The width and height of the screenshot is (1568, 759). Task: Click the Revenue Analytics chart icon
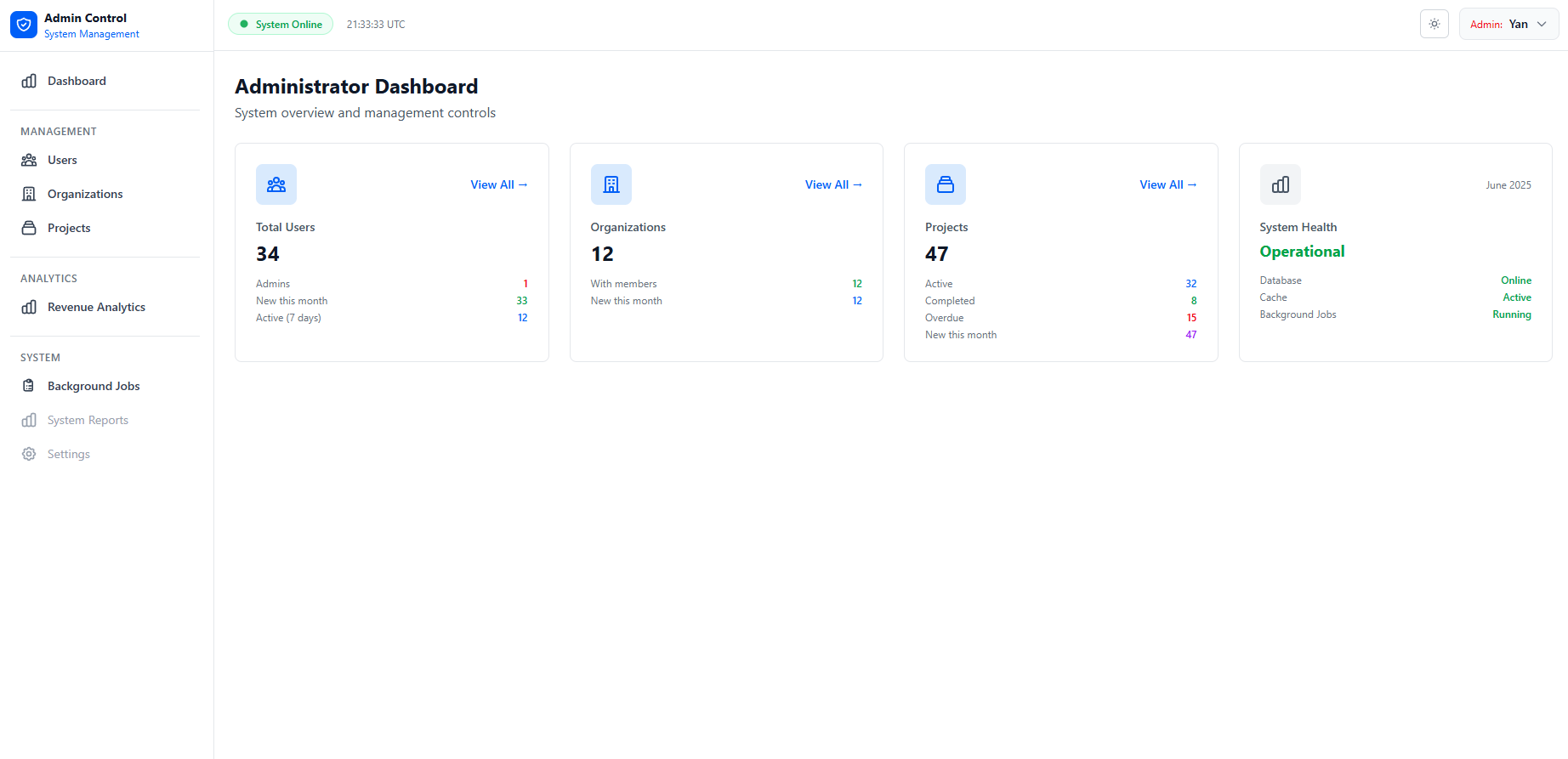tap(29, 307)
